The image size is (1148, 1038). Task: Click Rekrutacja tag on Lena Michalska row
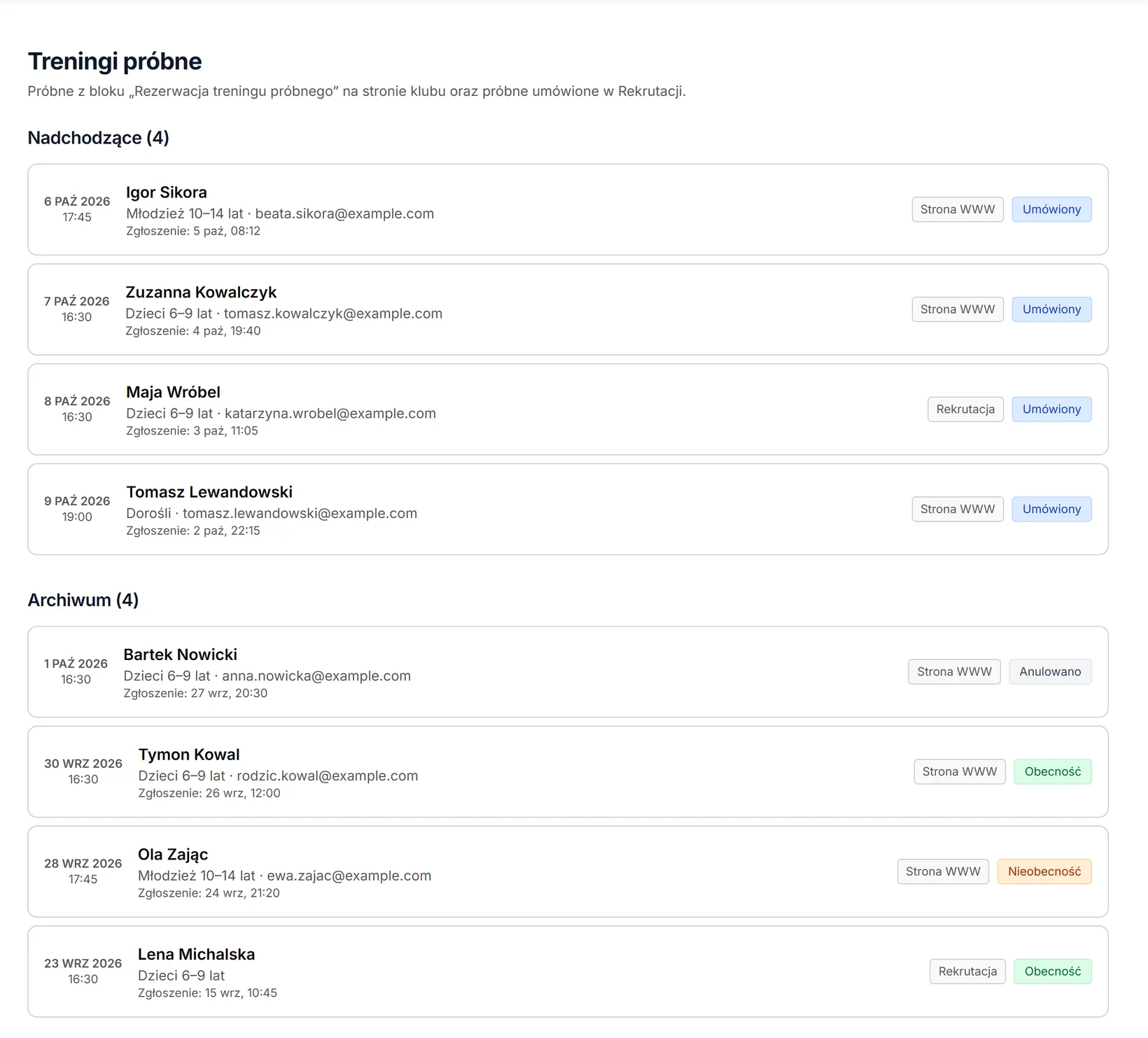967,972
